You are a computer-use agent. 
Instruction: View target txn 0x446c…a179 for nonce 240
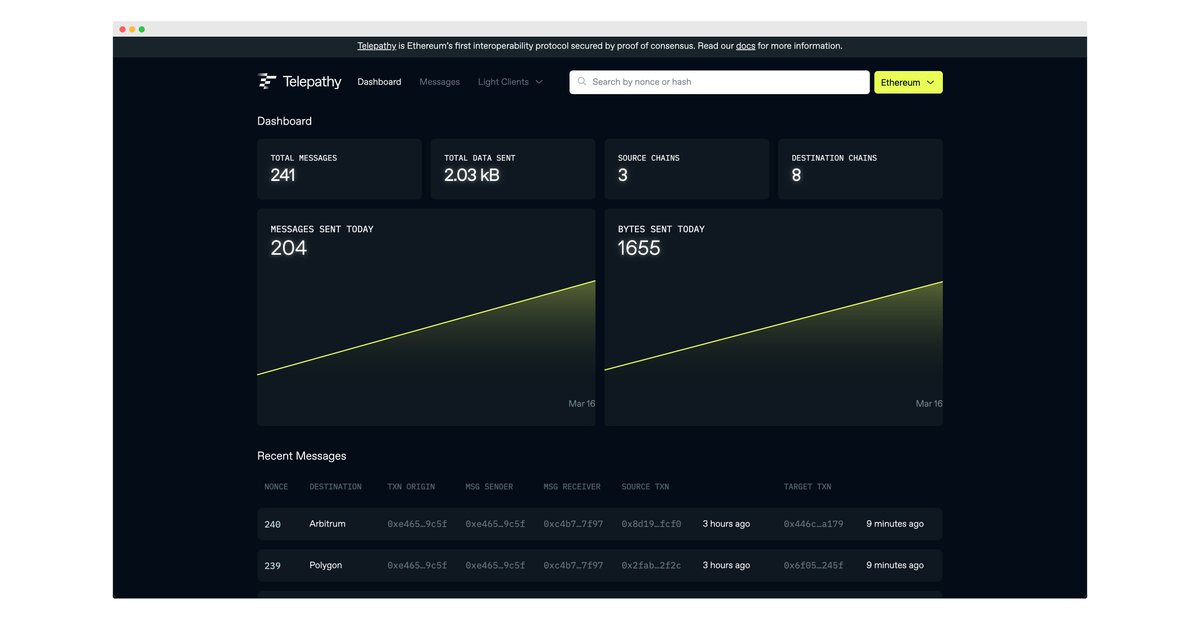coord(812,523)
